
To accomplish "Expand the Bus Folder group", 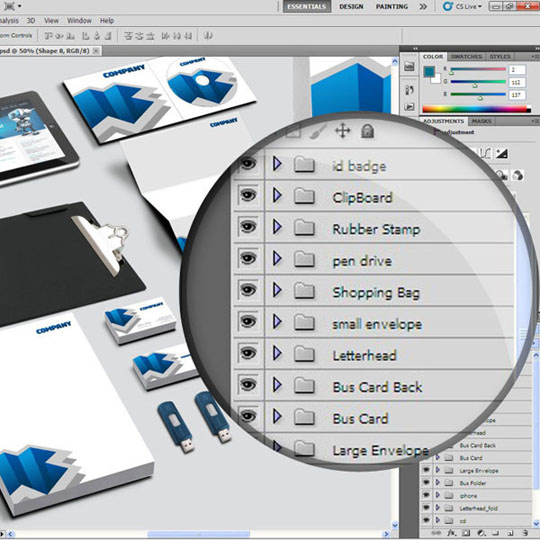I will pyautogui.click(x=438, y=483).
